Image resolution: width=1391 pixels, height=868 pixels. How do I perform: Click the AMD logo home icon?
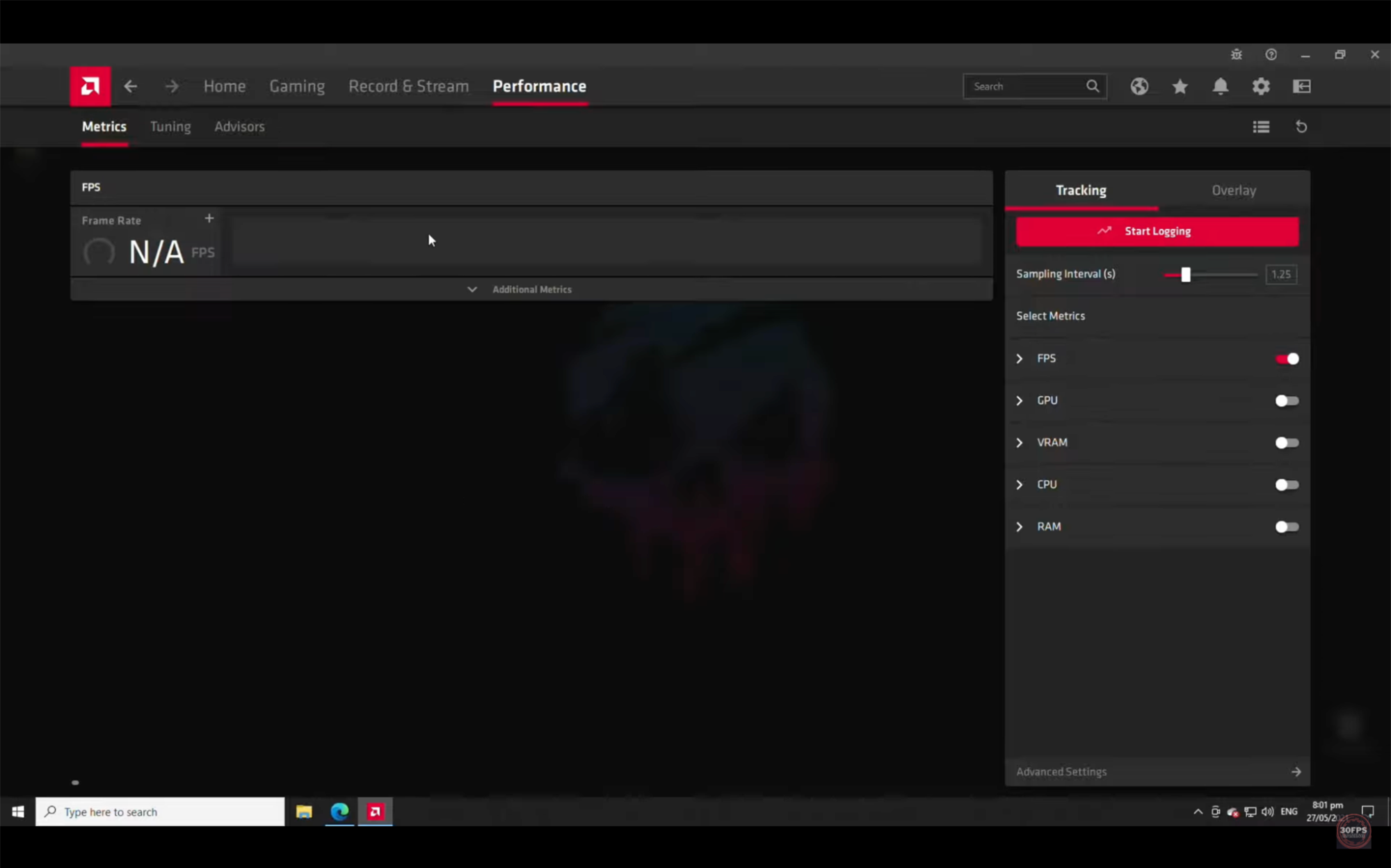[x=90, y=86]
